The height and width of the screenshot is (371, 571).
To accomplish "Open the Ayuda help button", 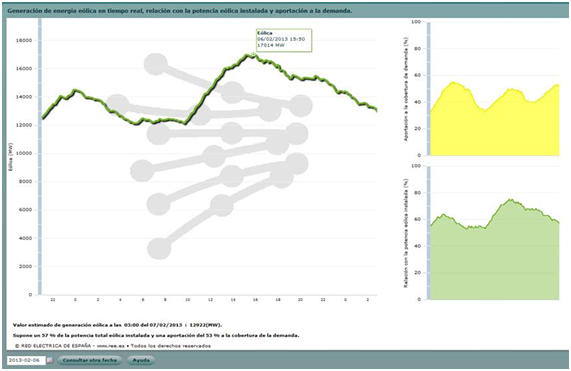I will click(x=141, y=360).
